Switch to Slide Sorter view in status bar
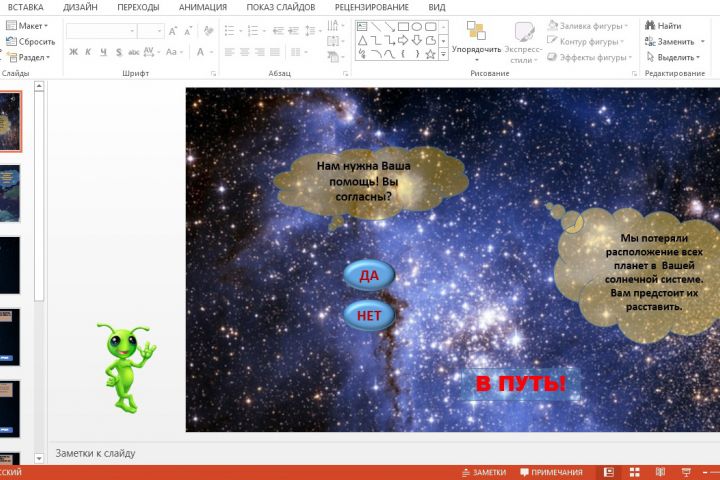 [635, 472]
